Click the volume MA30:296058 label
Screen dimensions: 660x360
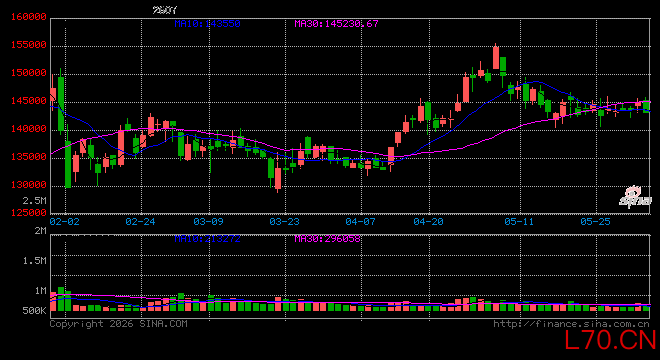click(x=327, y=239)
